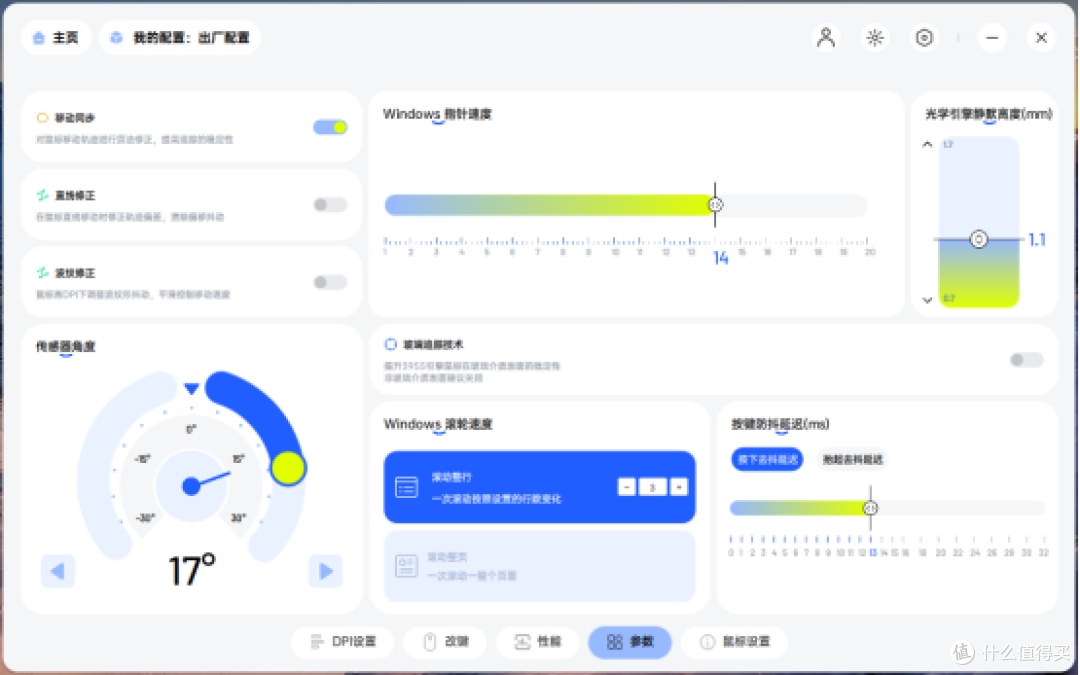Enable the 直线修正 switch
1080x675 pixels.
(x=330, y=205)
